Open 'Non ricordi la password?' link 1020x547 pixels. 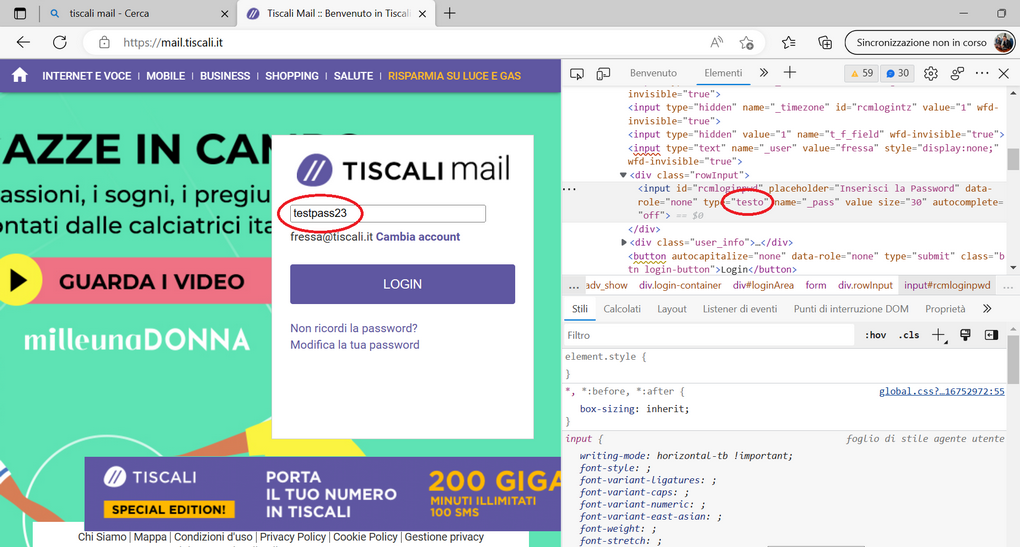point(354,328)
